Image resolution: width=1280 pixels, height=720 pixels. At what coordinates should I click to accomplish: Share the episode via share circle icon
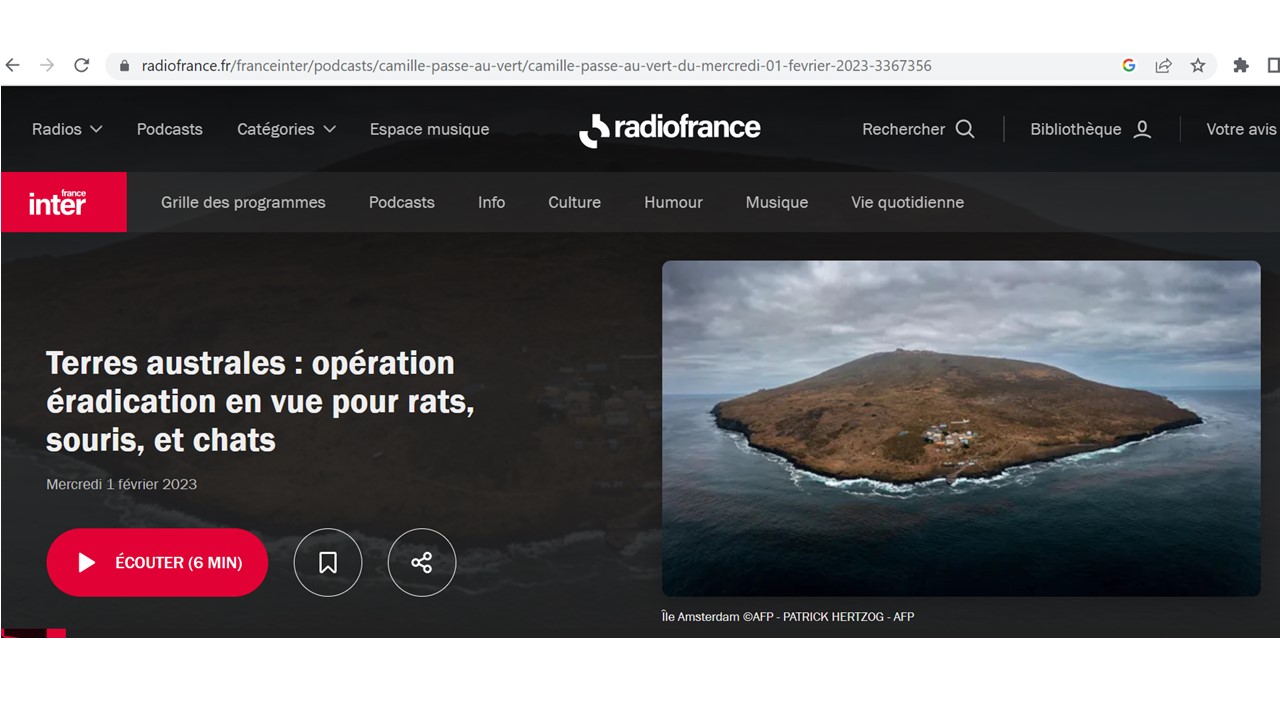[421, 562]
